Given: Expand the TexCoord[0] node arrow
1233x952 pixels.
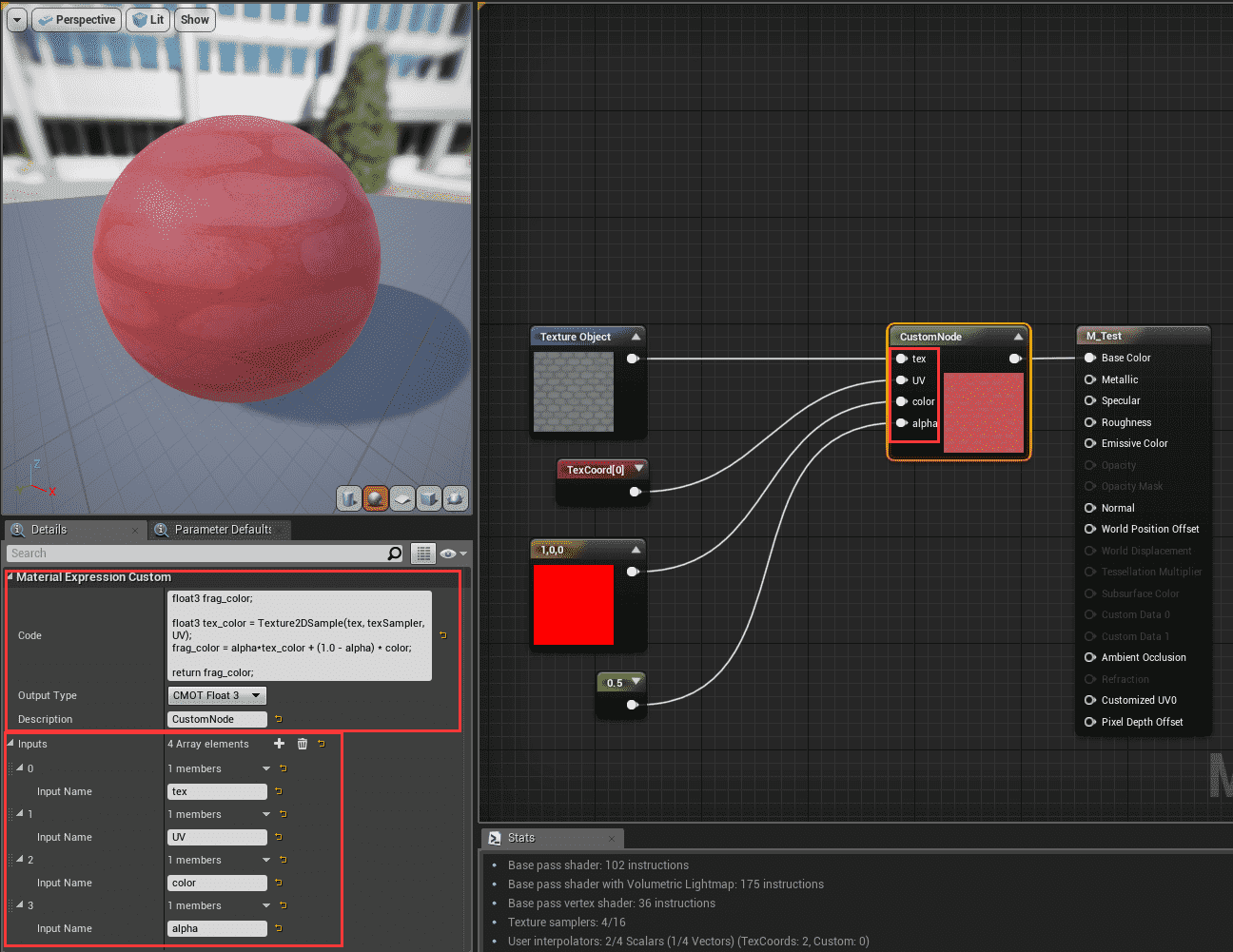Looking at the screenshot, I should click(638, 469).
